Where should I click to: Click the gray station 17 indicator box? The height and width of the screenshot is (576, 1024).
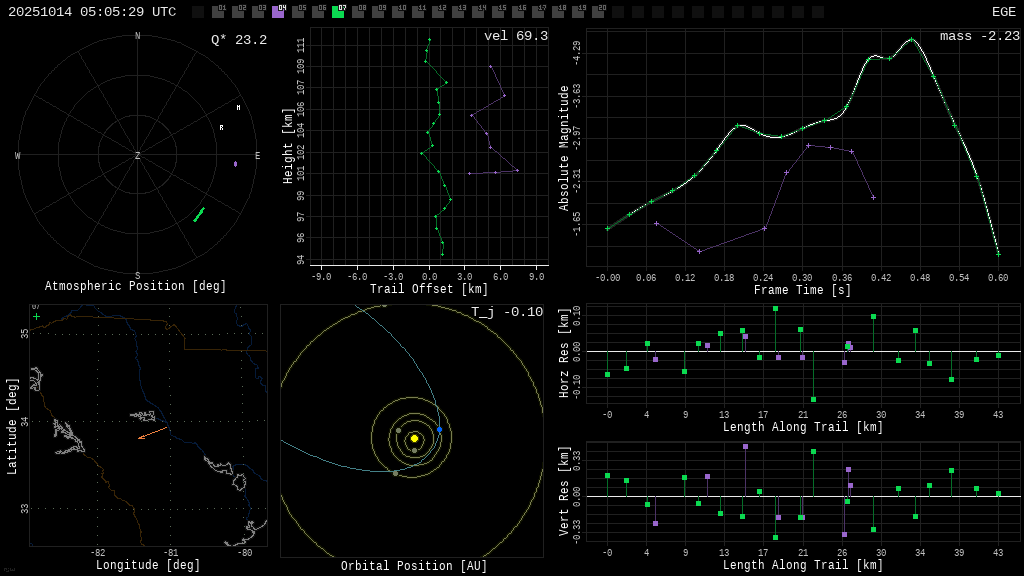tap(537, 12)
